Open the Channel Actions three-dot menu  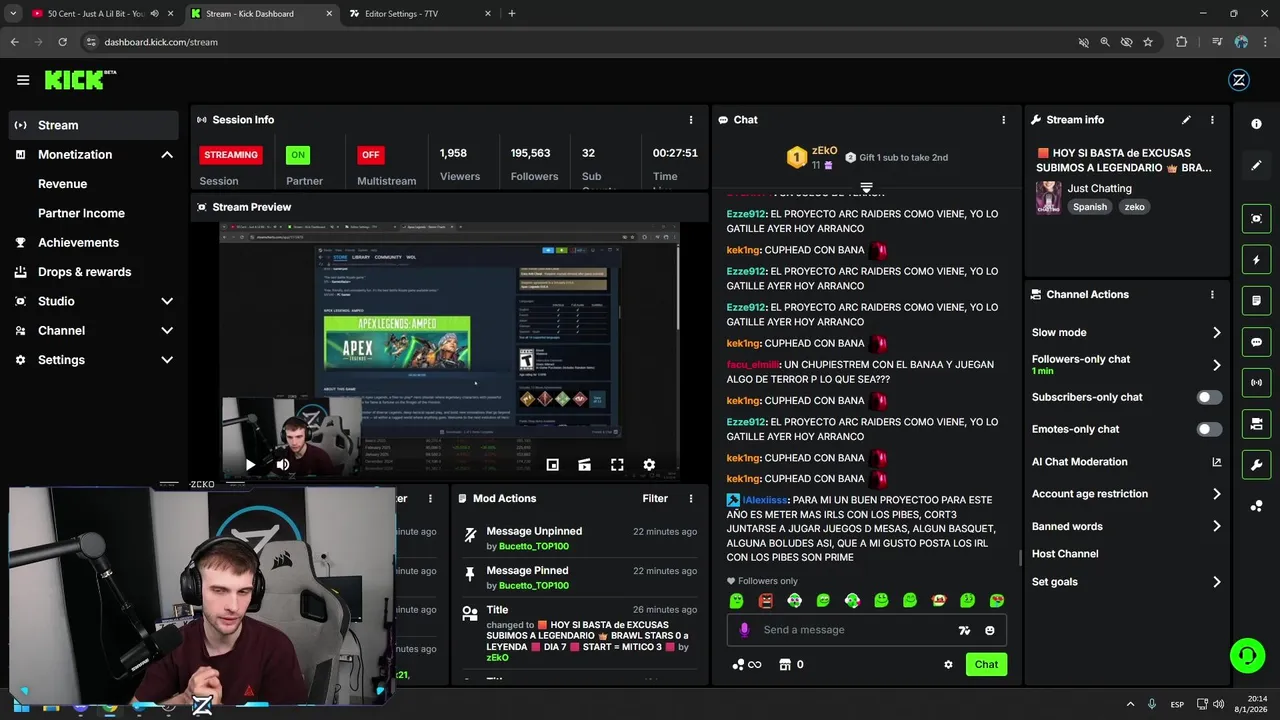point(1212,295)
